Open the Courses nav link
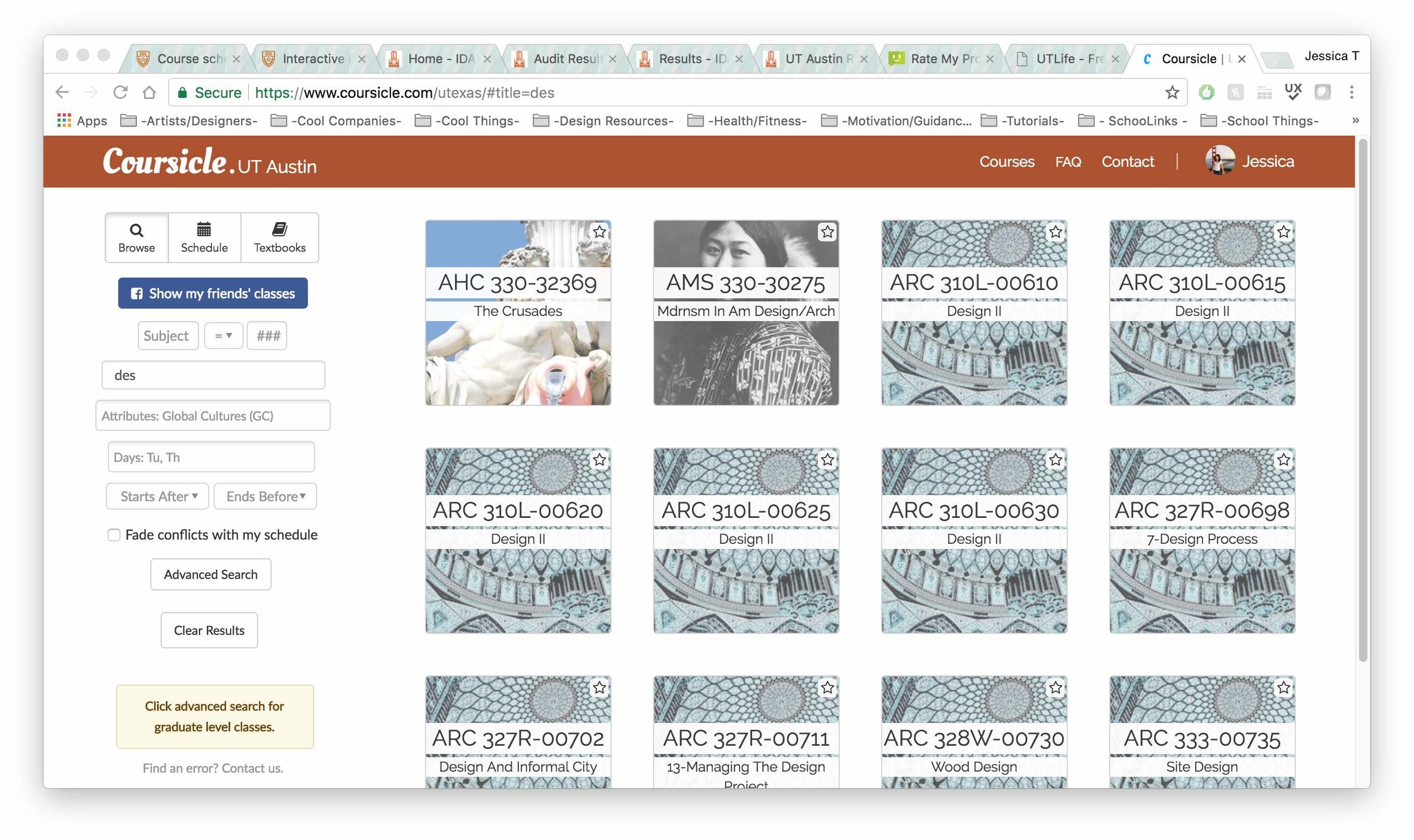 coord(1007,162)
